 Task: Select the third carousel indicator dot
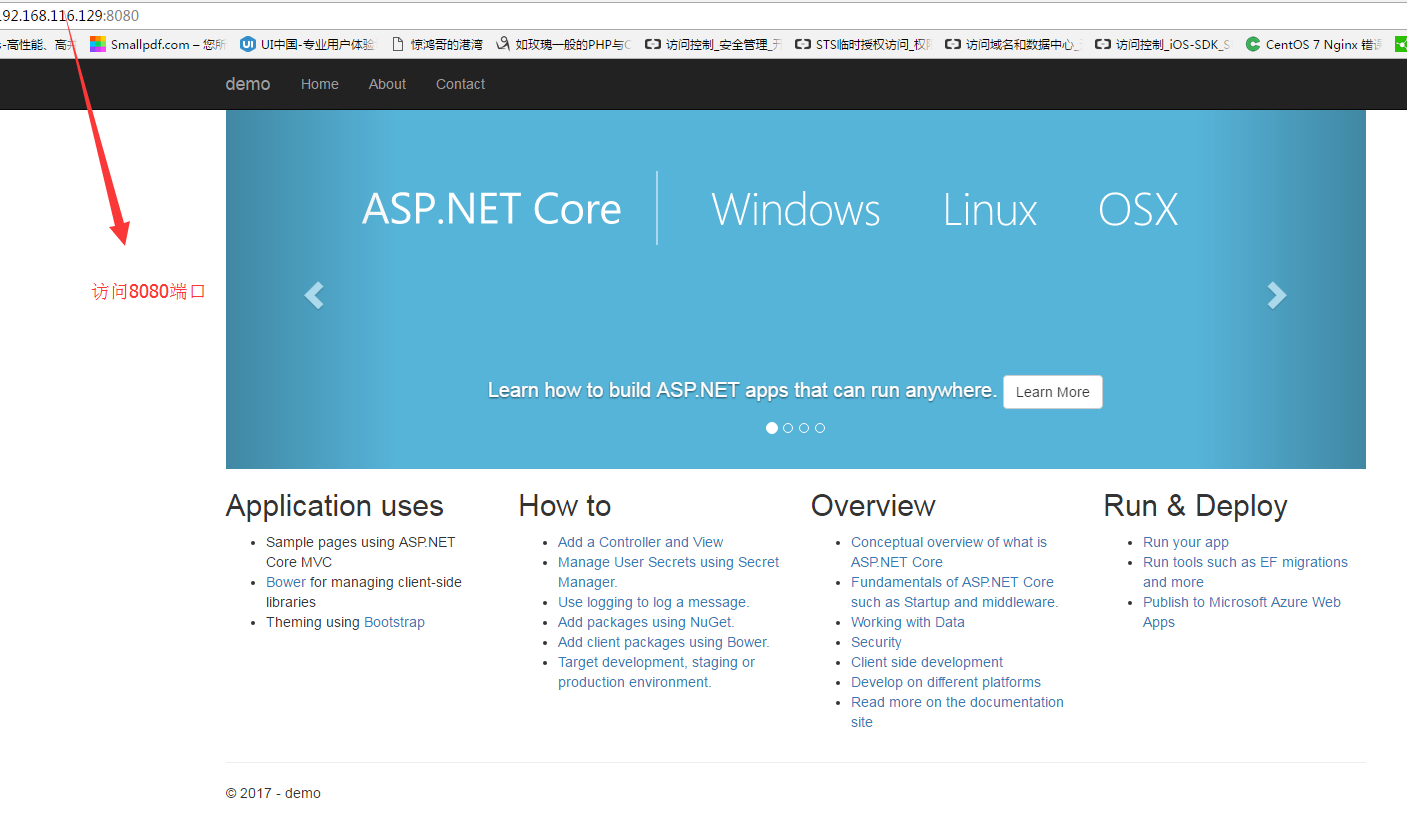[804, 427]
